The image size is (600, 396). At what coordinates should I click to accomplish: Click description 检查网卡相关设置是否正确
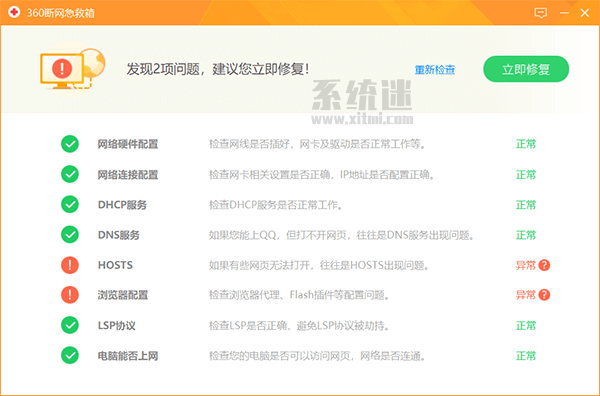click(x=322, y=175)
